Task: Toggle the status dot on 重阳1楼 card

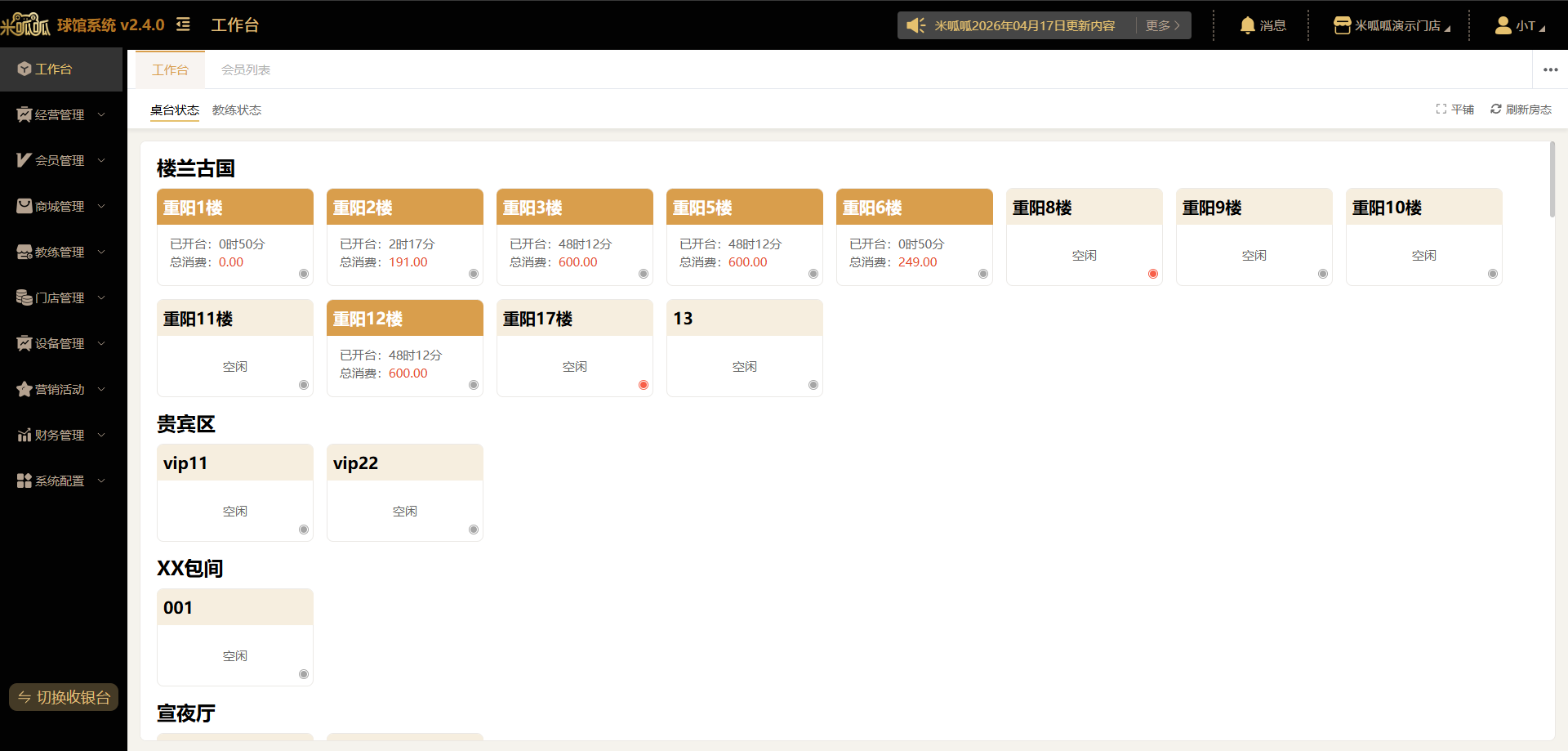Action: click(304, 274)
